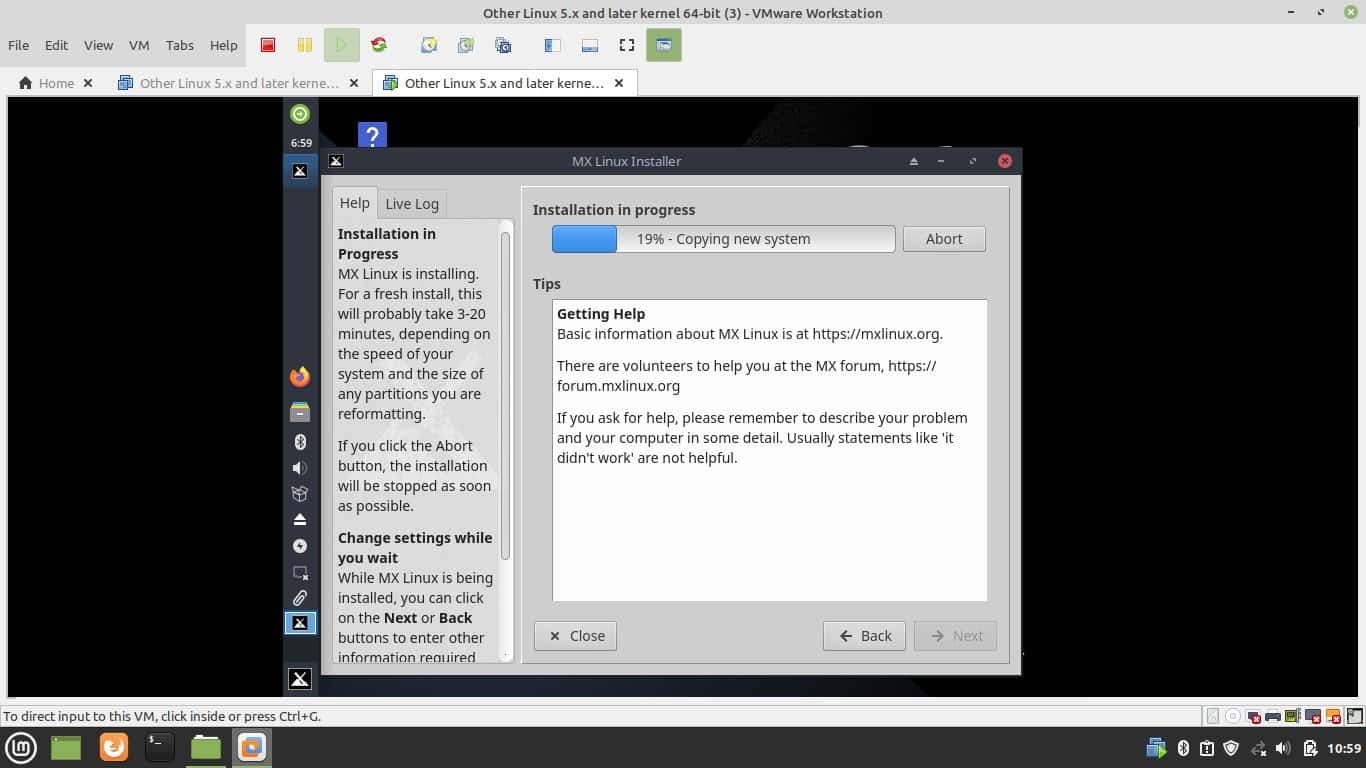Toggle the thumbnail bar view icon
Image resolution: width=1366 pixels, height=768 pixels.
point(589,45)
